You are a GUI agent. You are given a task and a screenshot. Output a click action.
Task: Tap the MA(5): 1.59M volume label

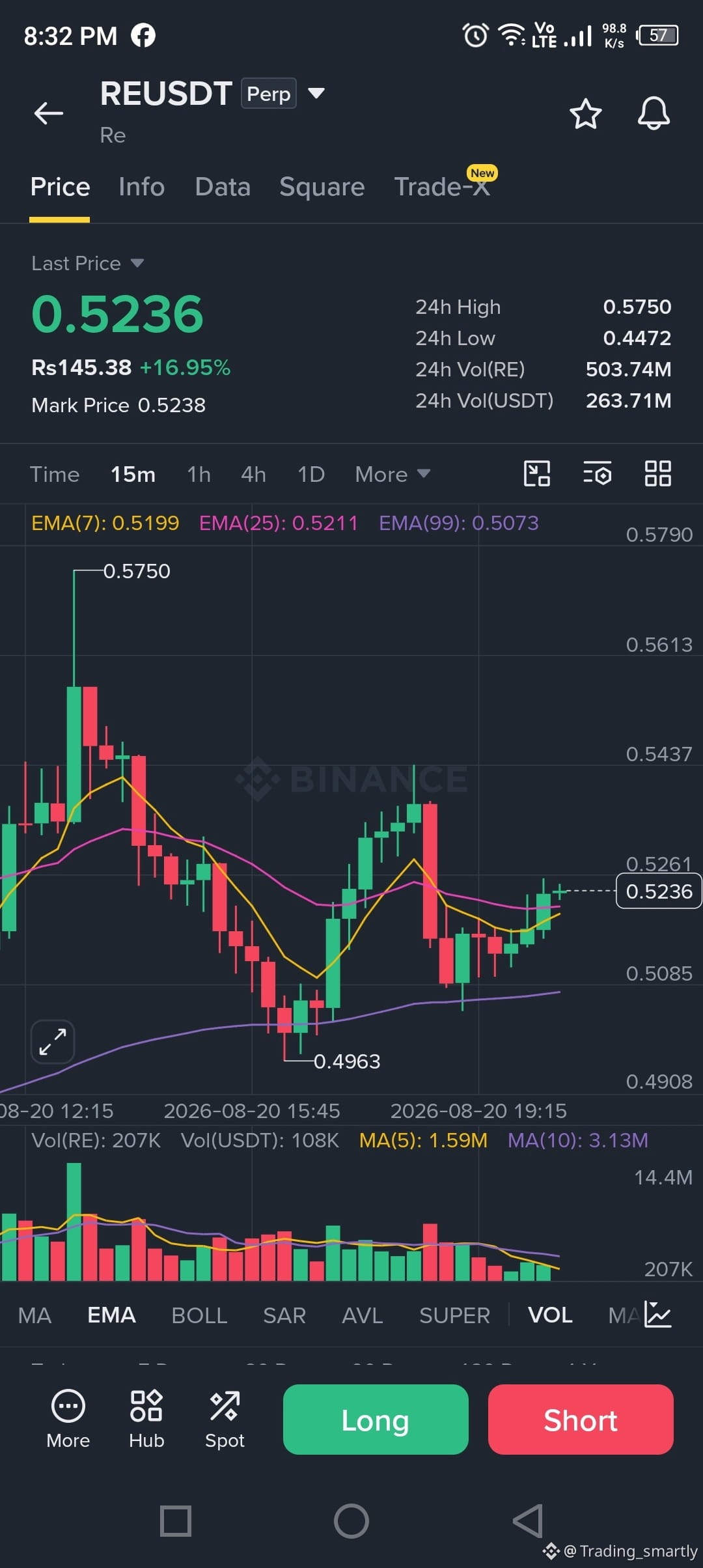[423, 1140]
